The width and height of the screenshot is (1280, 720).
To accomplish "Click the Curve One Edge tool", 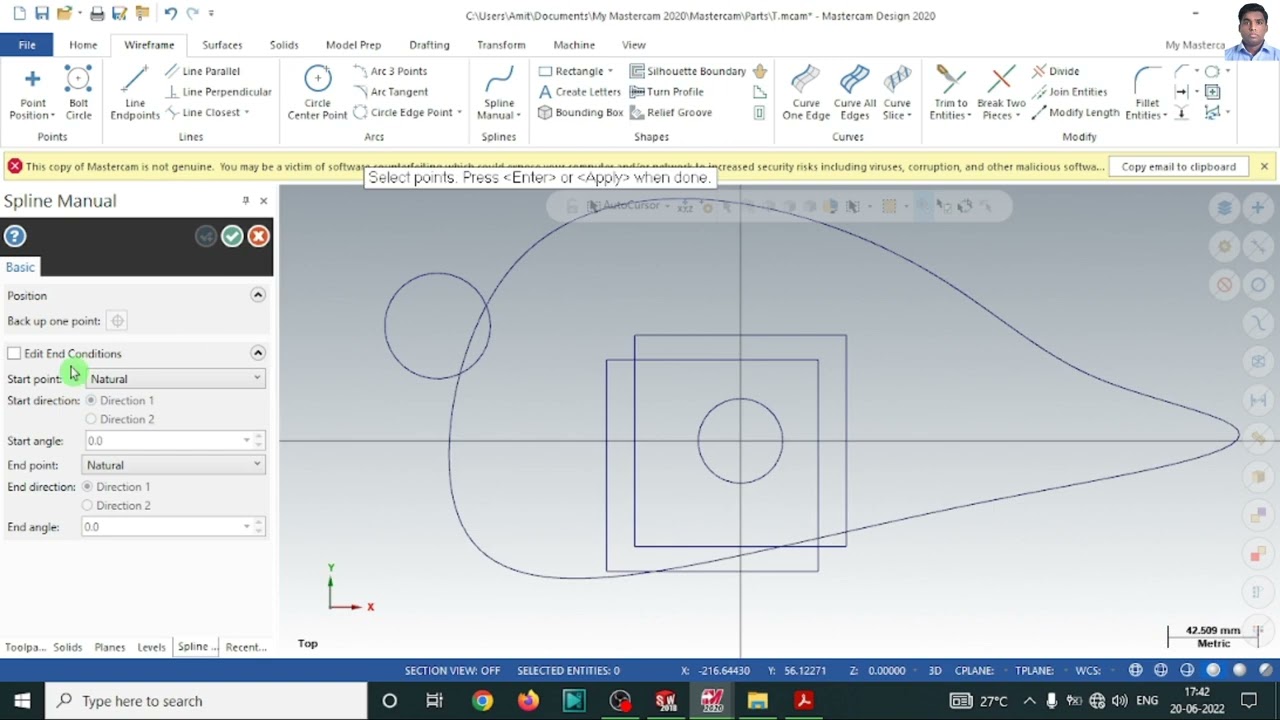I will coord(806,93).
